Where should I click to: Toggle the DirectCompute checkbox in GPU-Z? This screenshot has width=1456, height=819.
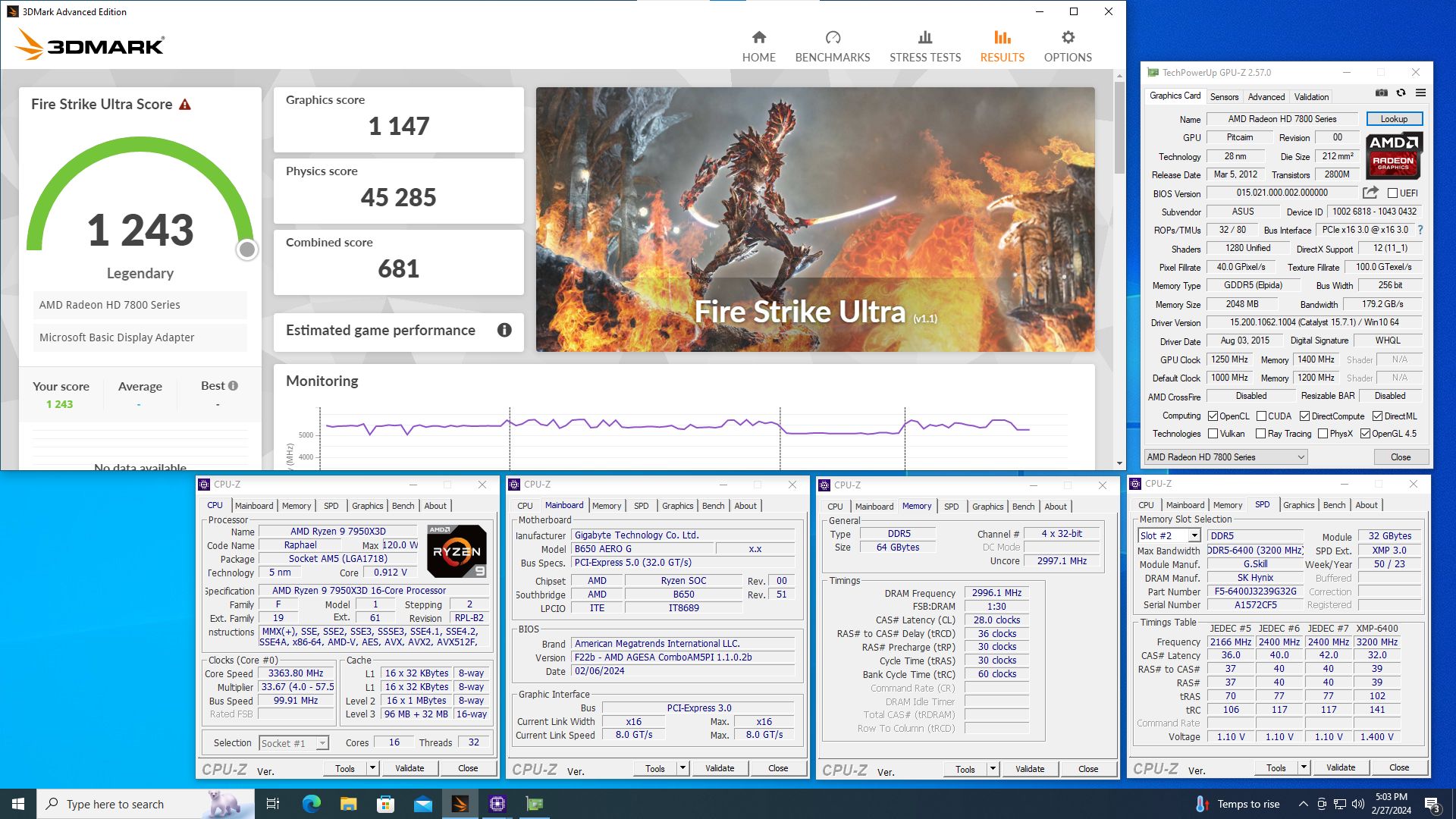[x=1304, y=416]
